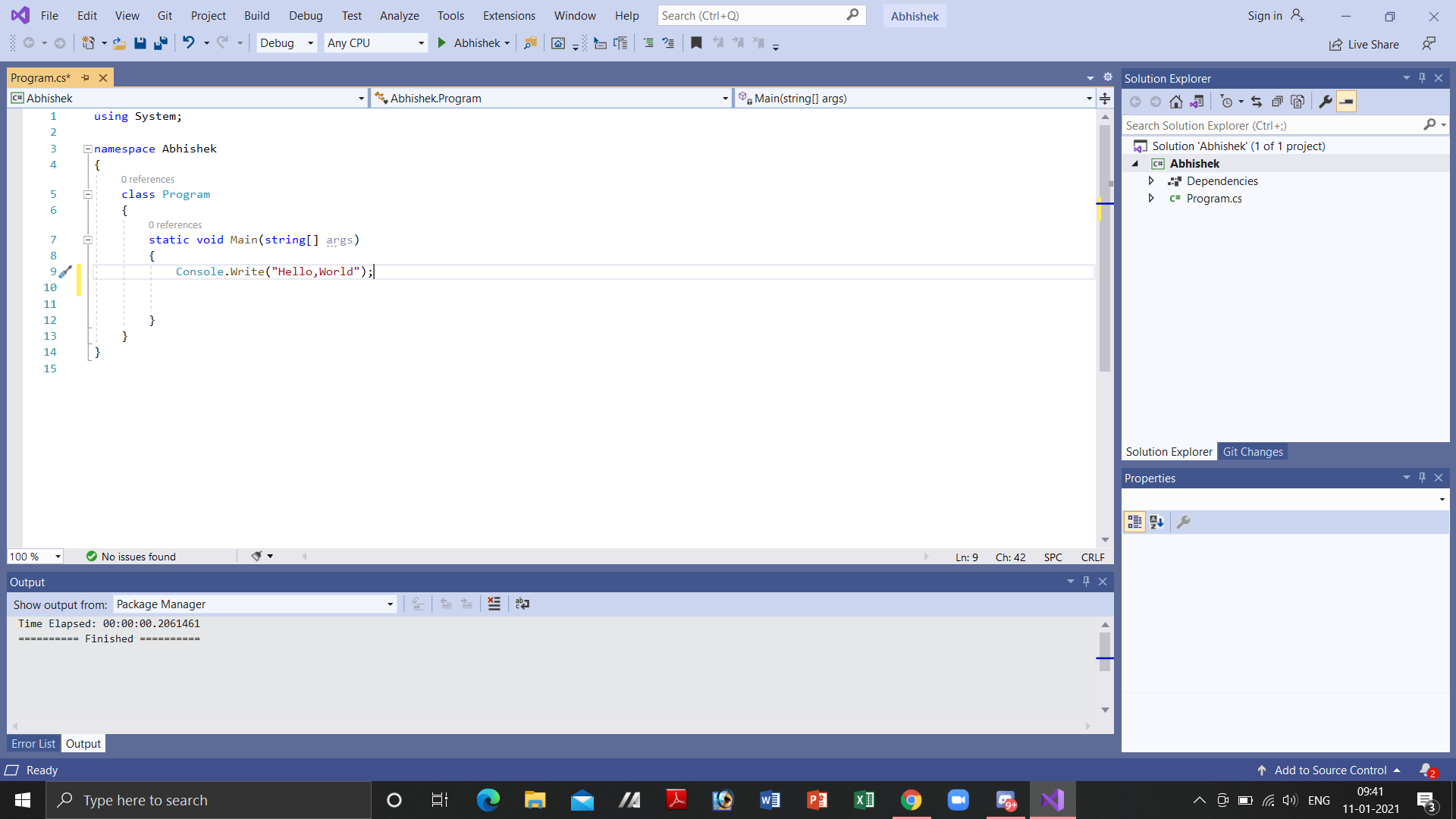
Task: Toggle bookmark on current line icon
Action: coord(696,43)
